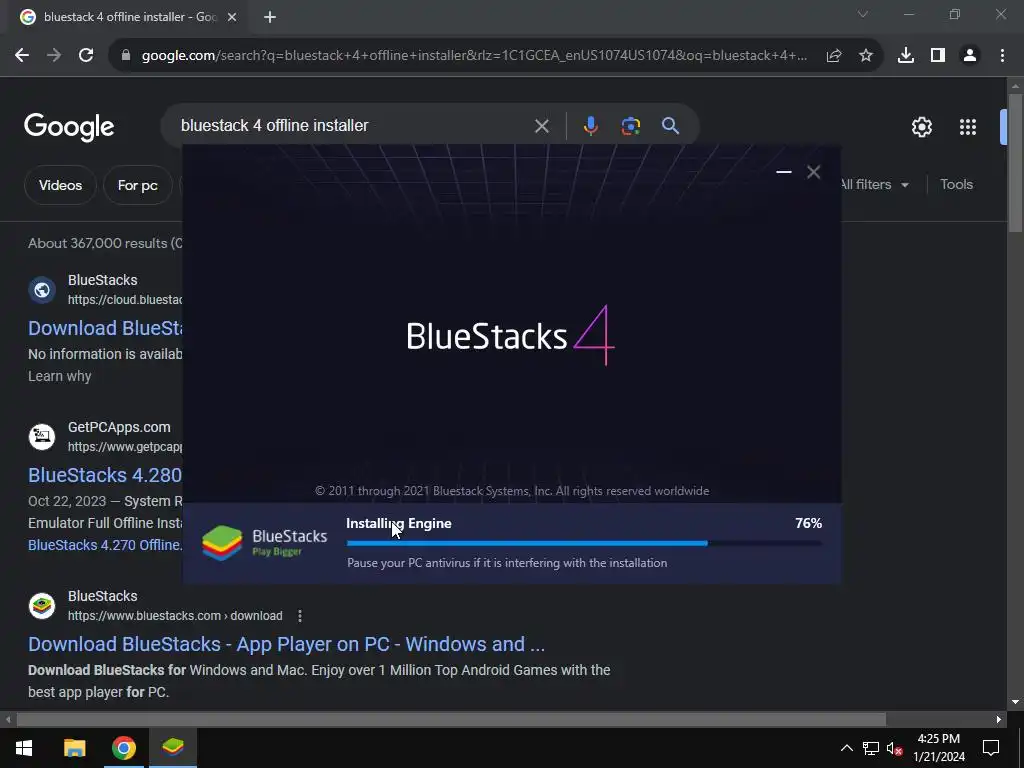This screenshot has height=768, width=1024.
Task: Expand All filters dropdown
Action: pos(875,185)
